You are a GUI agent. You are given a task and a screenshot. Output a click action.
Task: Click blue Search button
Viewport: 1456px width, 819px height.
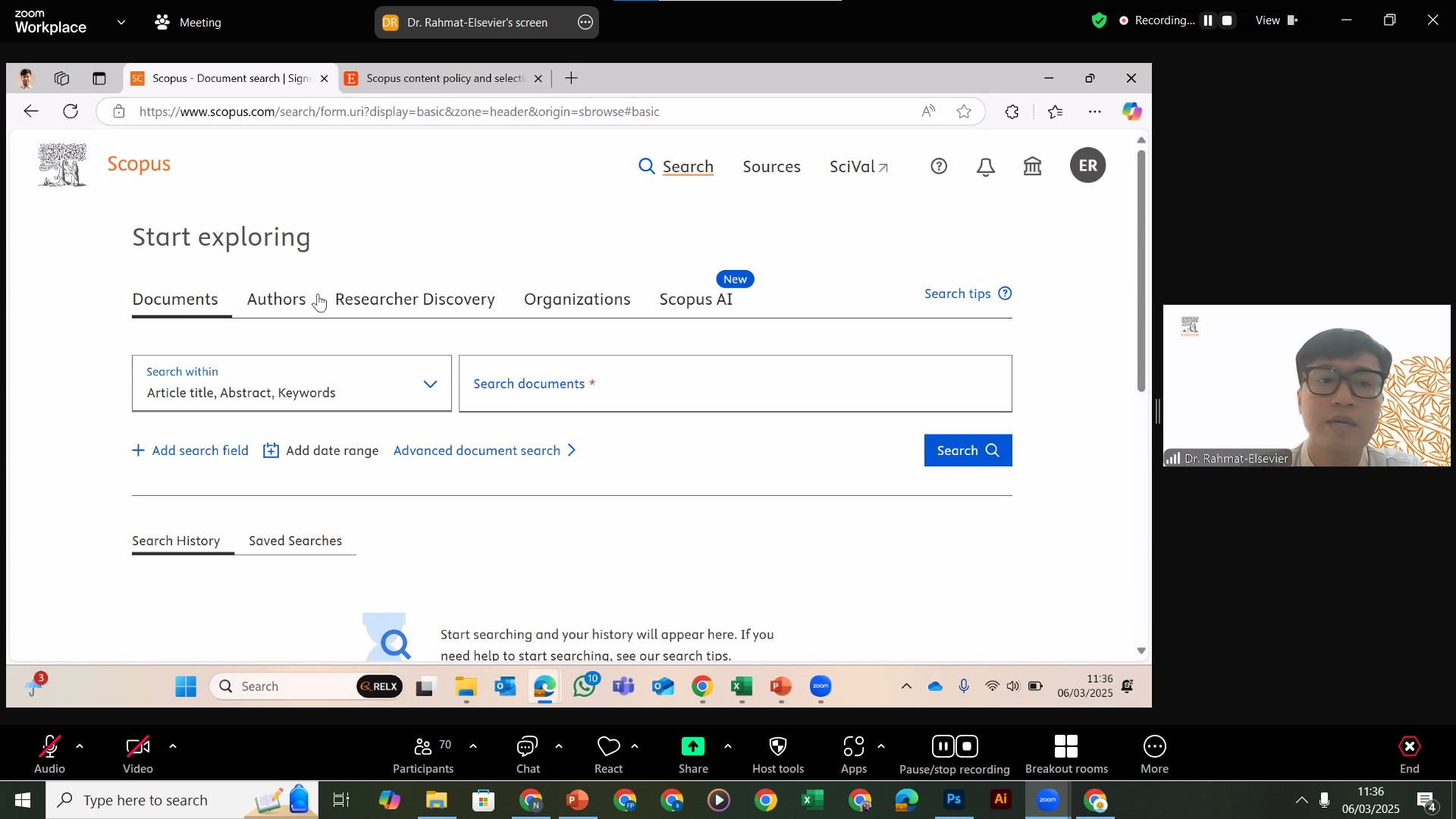(x=968, y=450)
